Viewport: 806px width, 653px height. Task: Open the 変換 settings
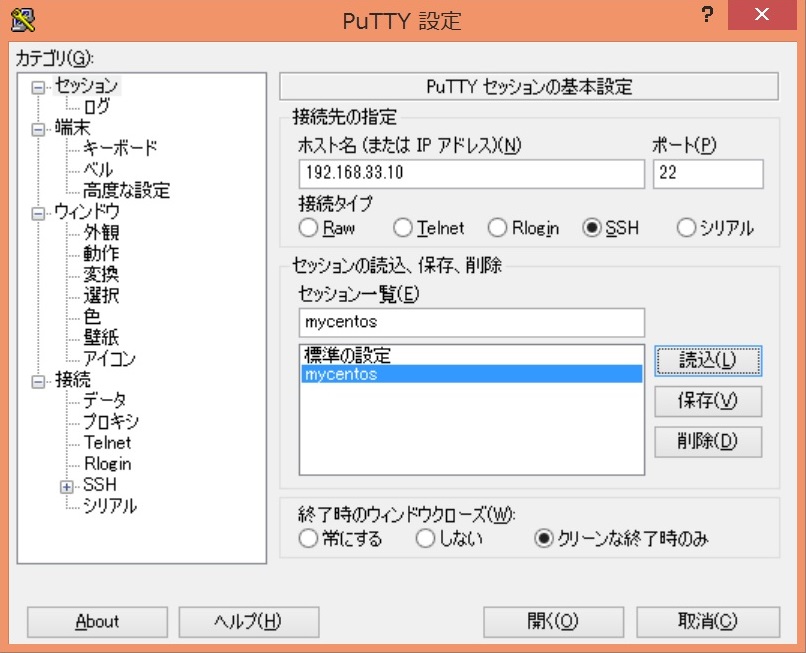[101, 275]
